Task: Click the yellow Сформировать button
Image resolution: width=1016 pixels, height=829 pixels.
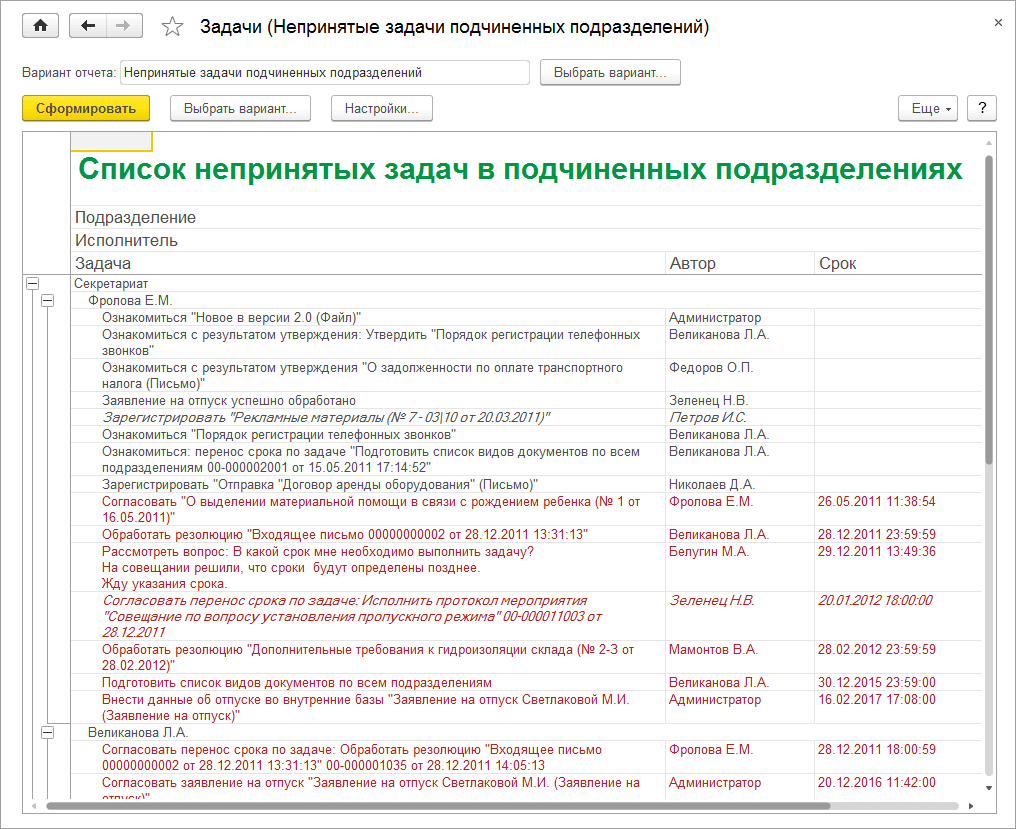Action: 86,108
